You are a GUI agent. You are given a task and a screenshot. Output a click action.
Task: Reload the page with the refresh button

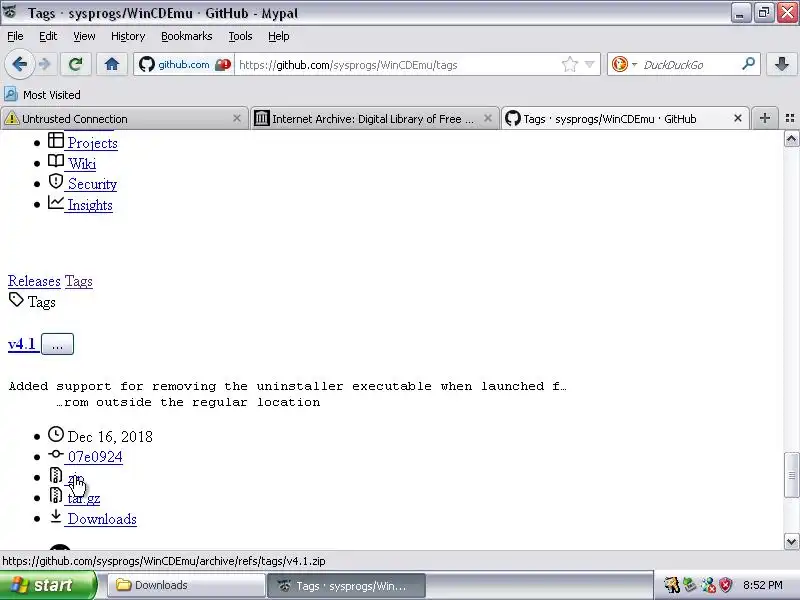pyautogui.click(x=76, y=64)
